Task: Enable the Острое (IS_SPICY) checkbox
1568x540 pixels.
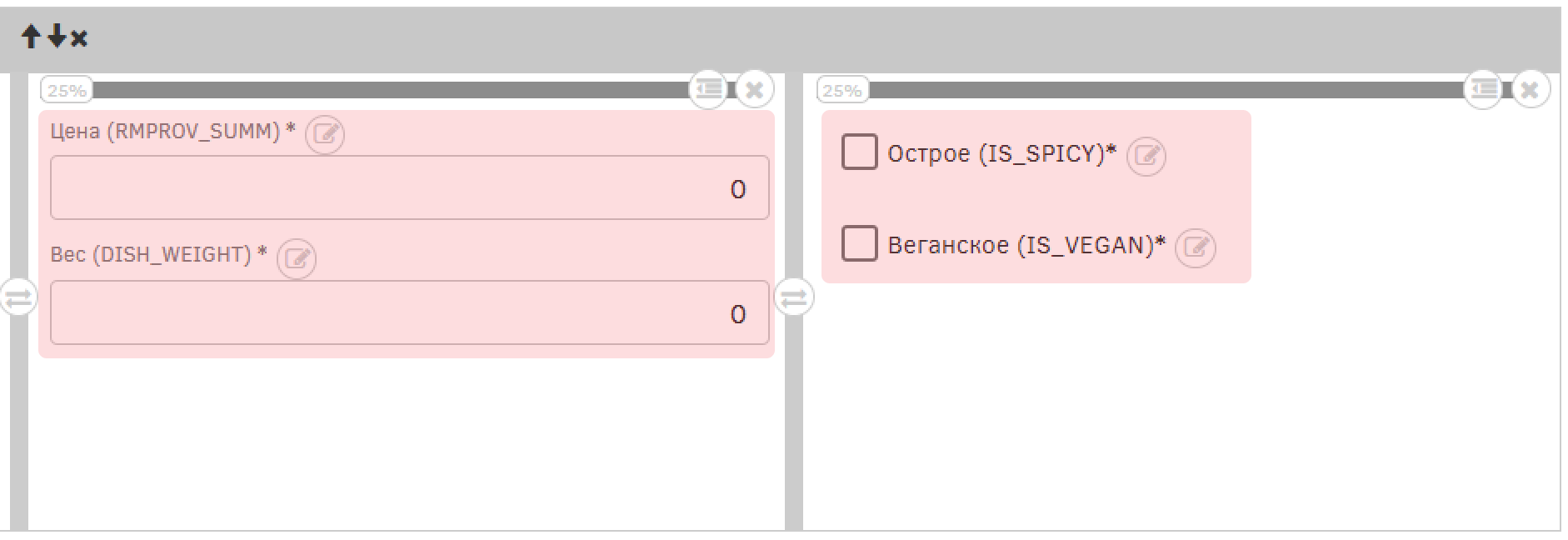Action: click(859, 152)
